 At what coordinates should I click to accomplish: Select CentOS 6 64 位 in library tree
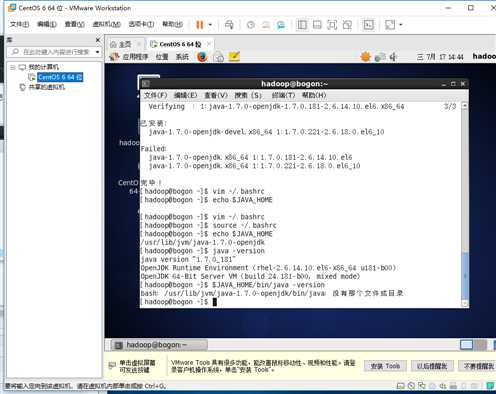coord(60,77)
